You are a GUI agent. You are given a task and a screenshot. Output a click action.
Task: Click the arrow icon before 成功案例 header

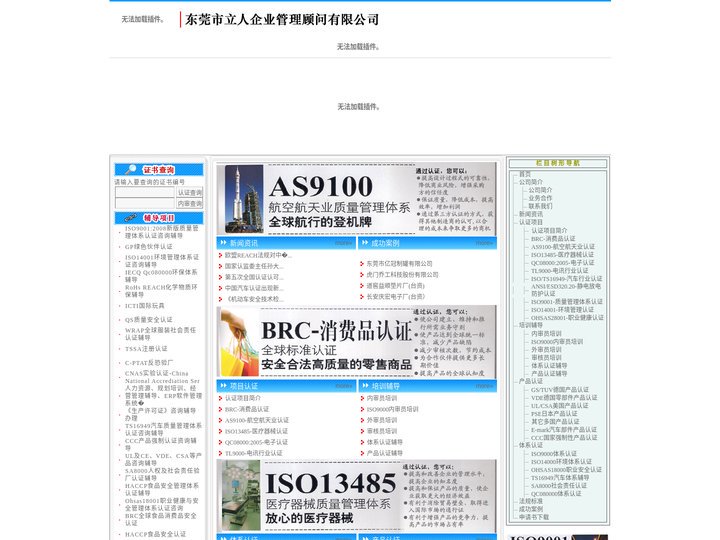[x=365, y=242]
